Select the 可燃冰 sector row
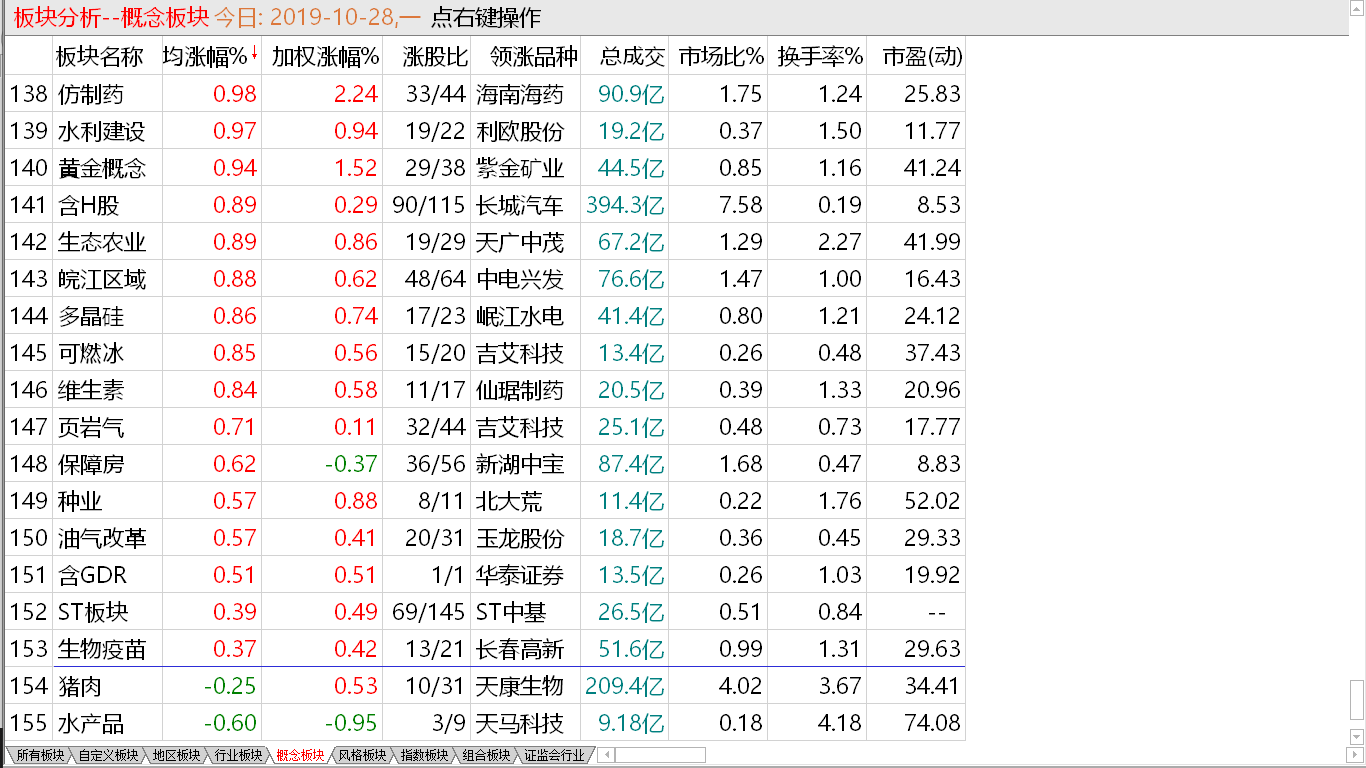The width and height of the screenshot is (1366, 768). click(485, 353)
